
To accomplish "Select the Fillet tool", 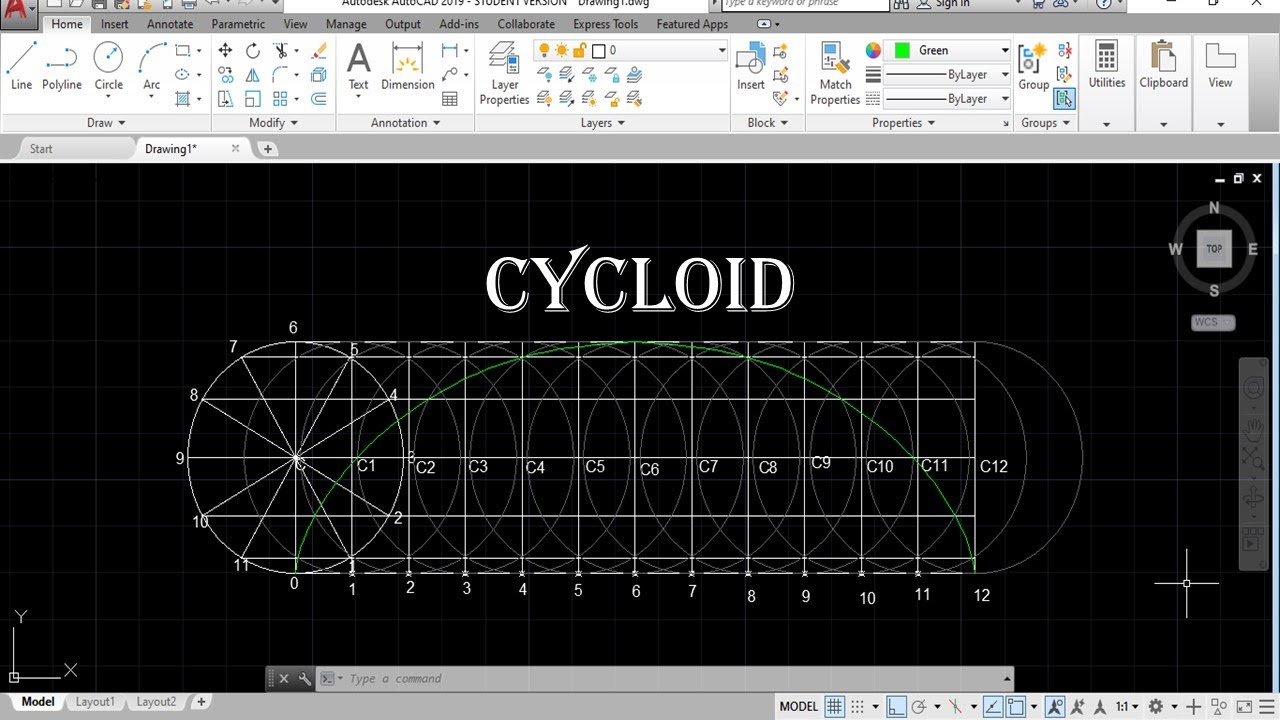I will pyautogui.click(x=281, y=75).
